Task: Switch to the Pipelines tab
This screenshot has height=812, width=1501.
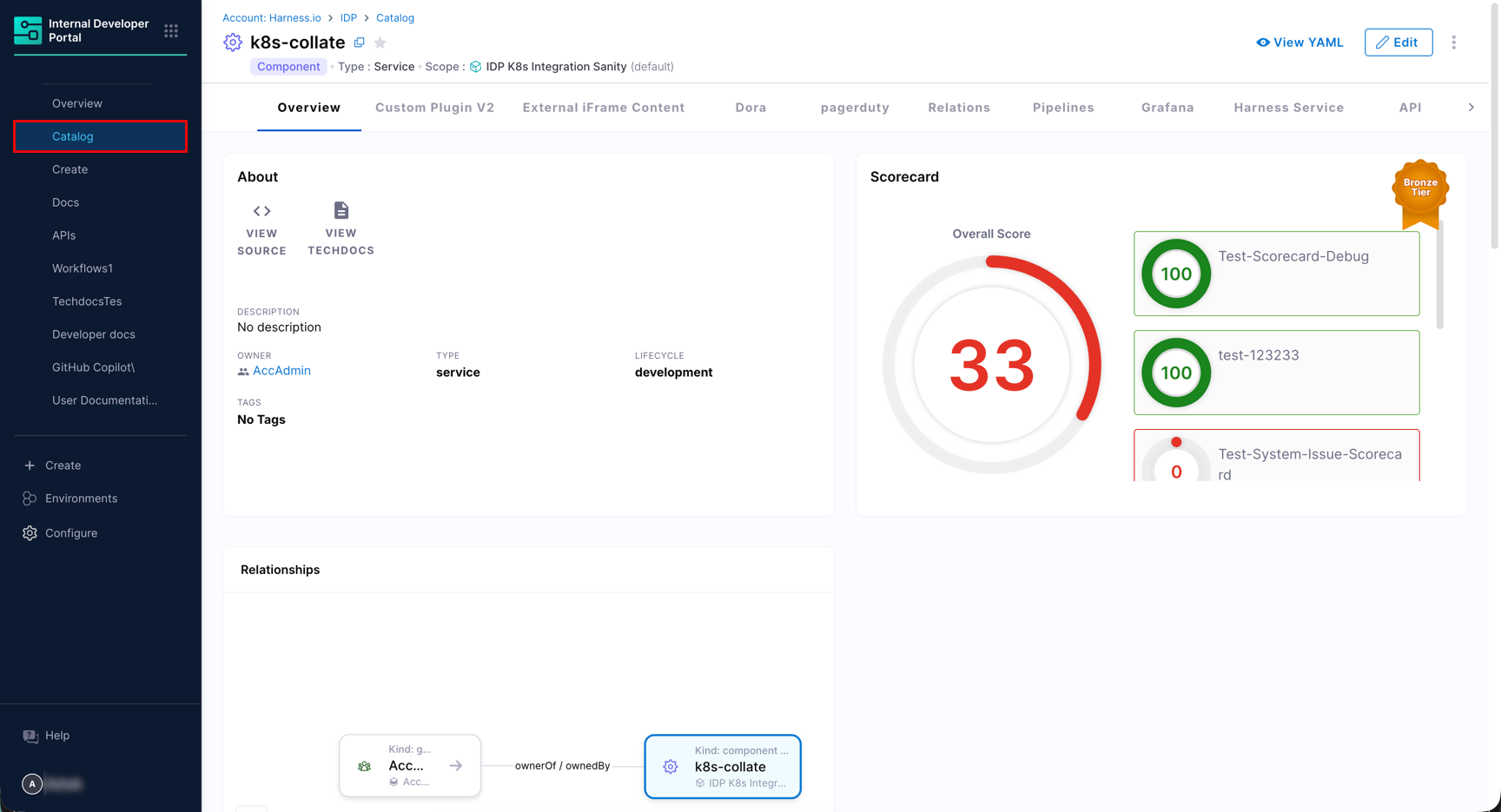Action: pyautogui.click(x=1062, y=108)
